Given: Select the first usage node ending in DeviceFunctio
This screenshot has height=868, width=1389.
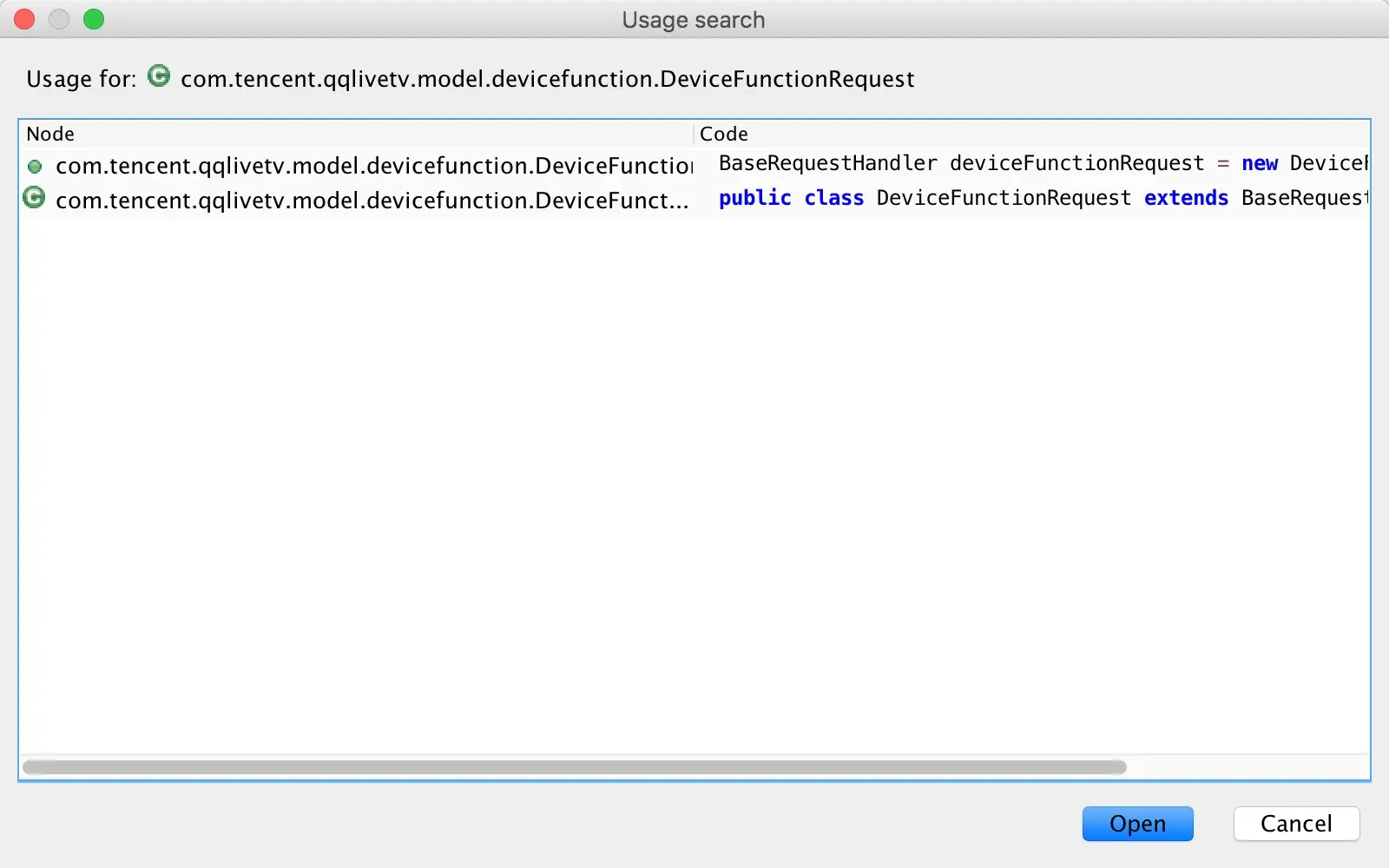Looking at the screenshot, I should pyautogui.click(x=374, y=166).
